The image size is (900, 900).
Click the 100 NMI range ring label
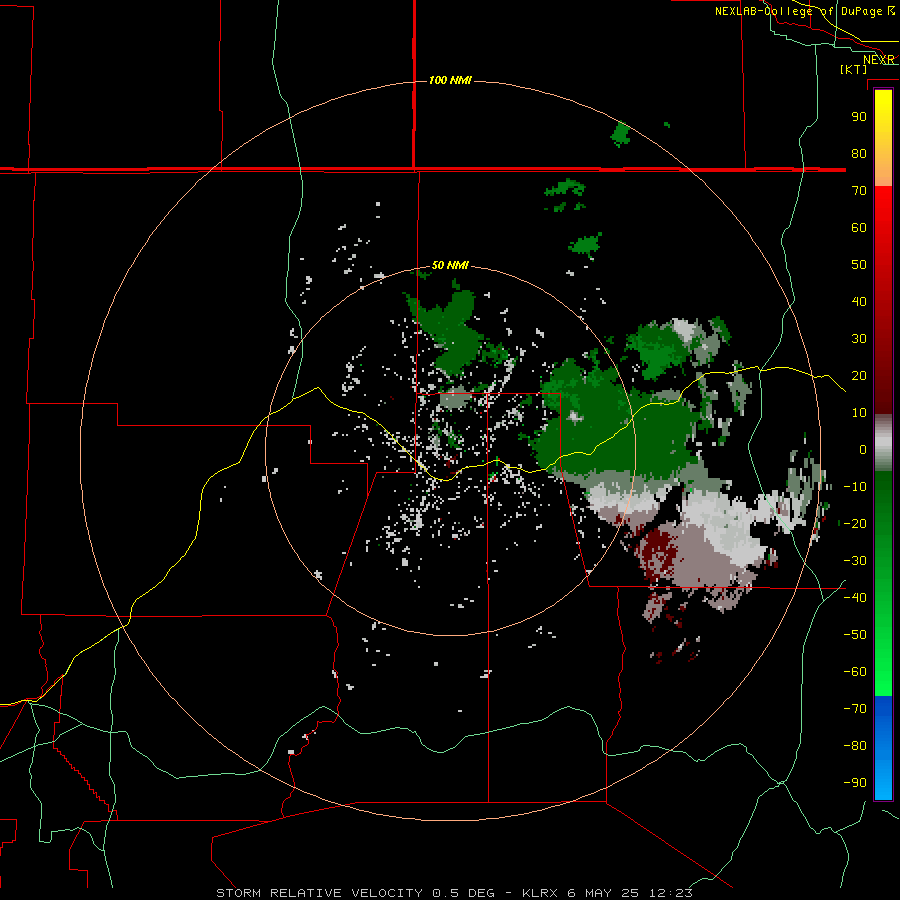[450, 80]
